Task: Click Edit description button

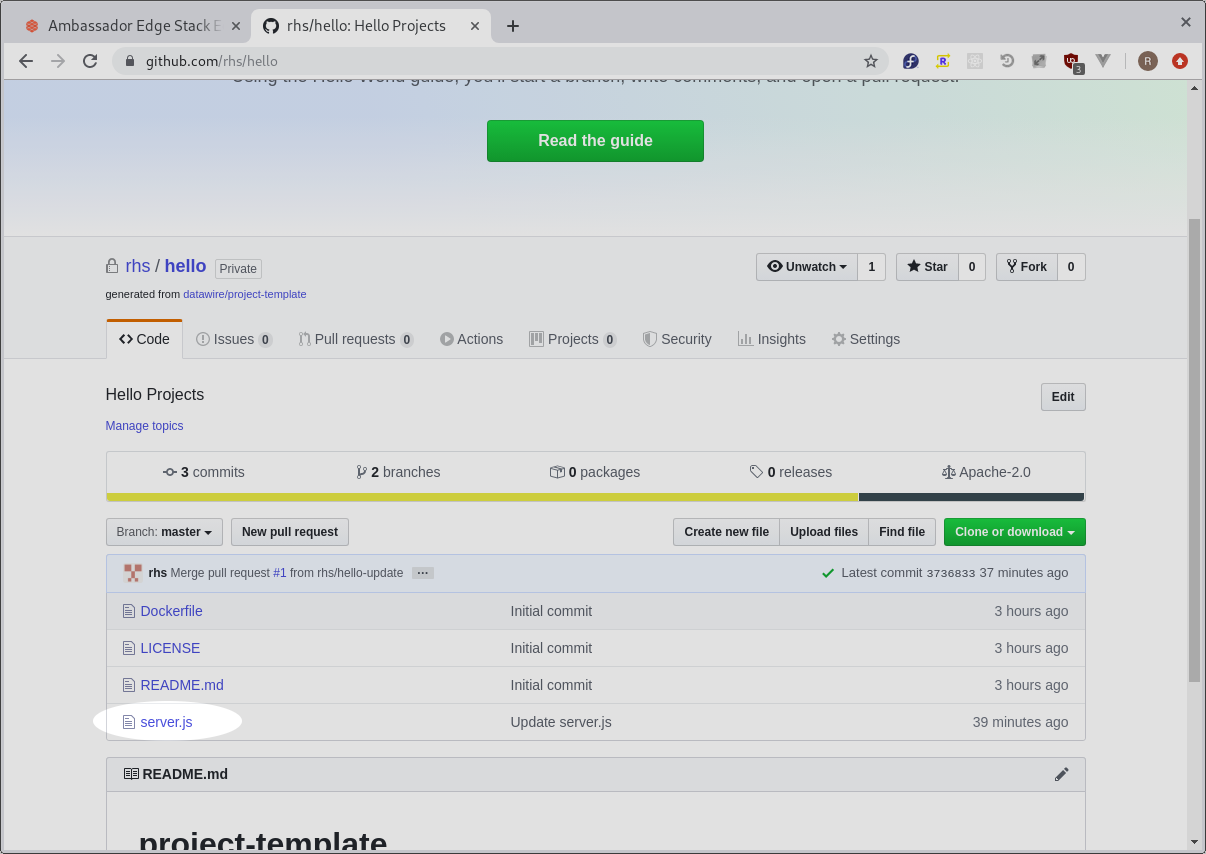Action: click(x=1063, y=397)
